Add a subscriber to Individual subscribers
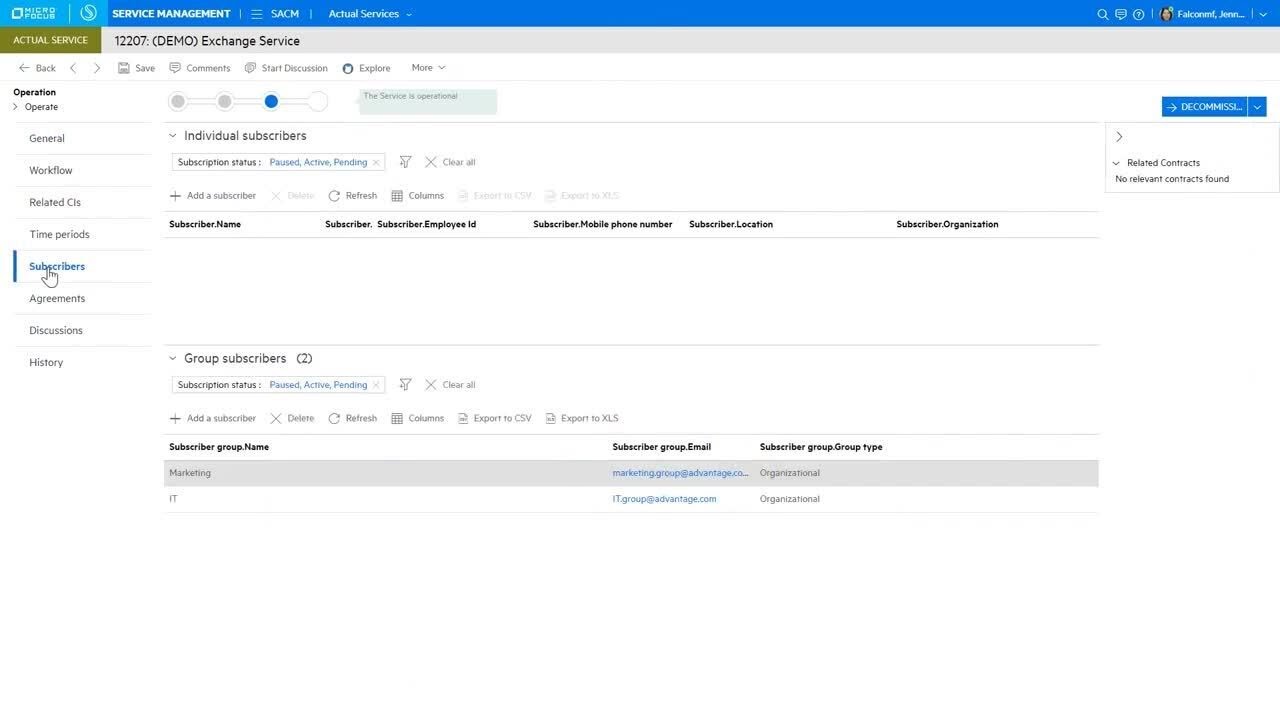Screen dimensions: 1280x720 pos(213,196)
